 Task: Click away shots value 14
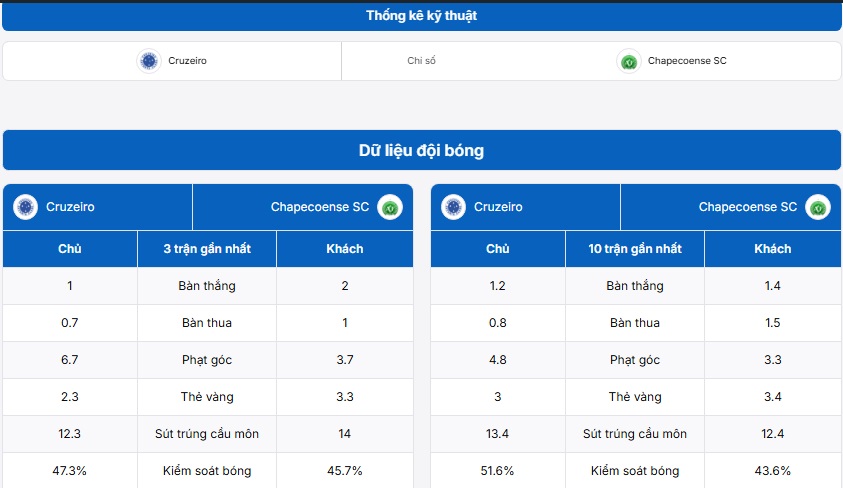point(345,434)
